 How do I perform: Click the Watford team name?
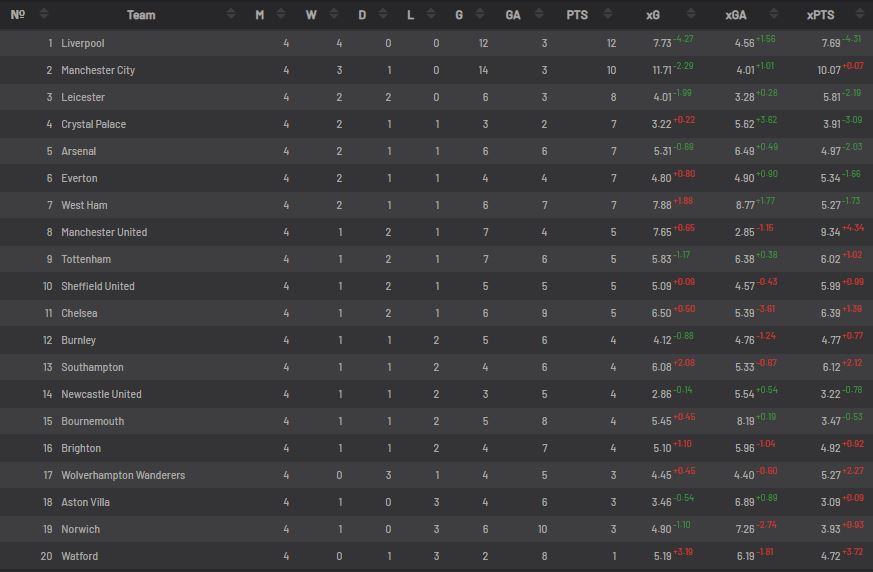[x=80, y=556]
